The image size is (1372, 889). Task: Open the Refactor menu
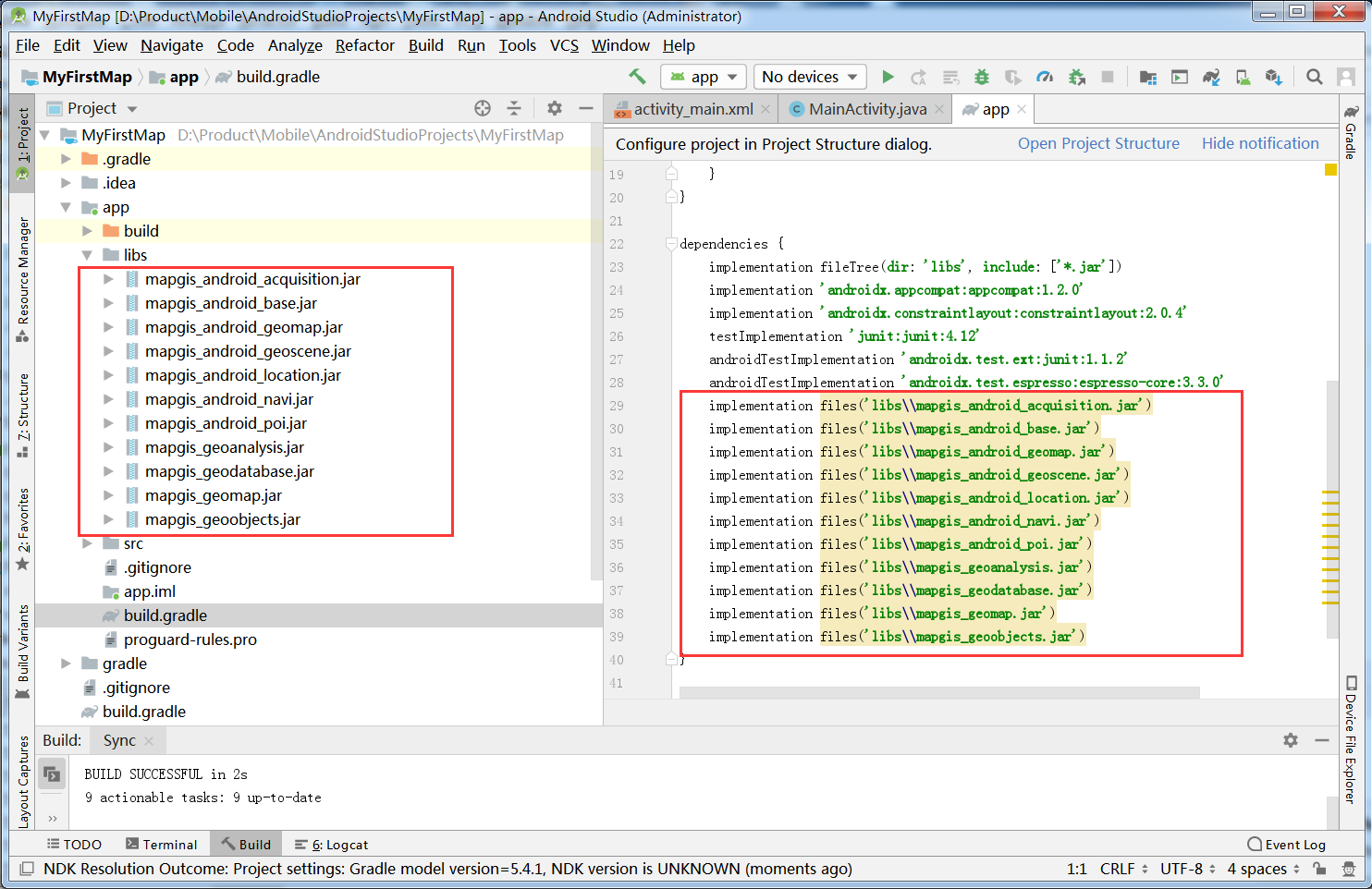click(365, 45)
